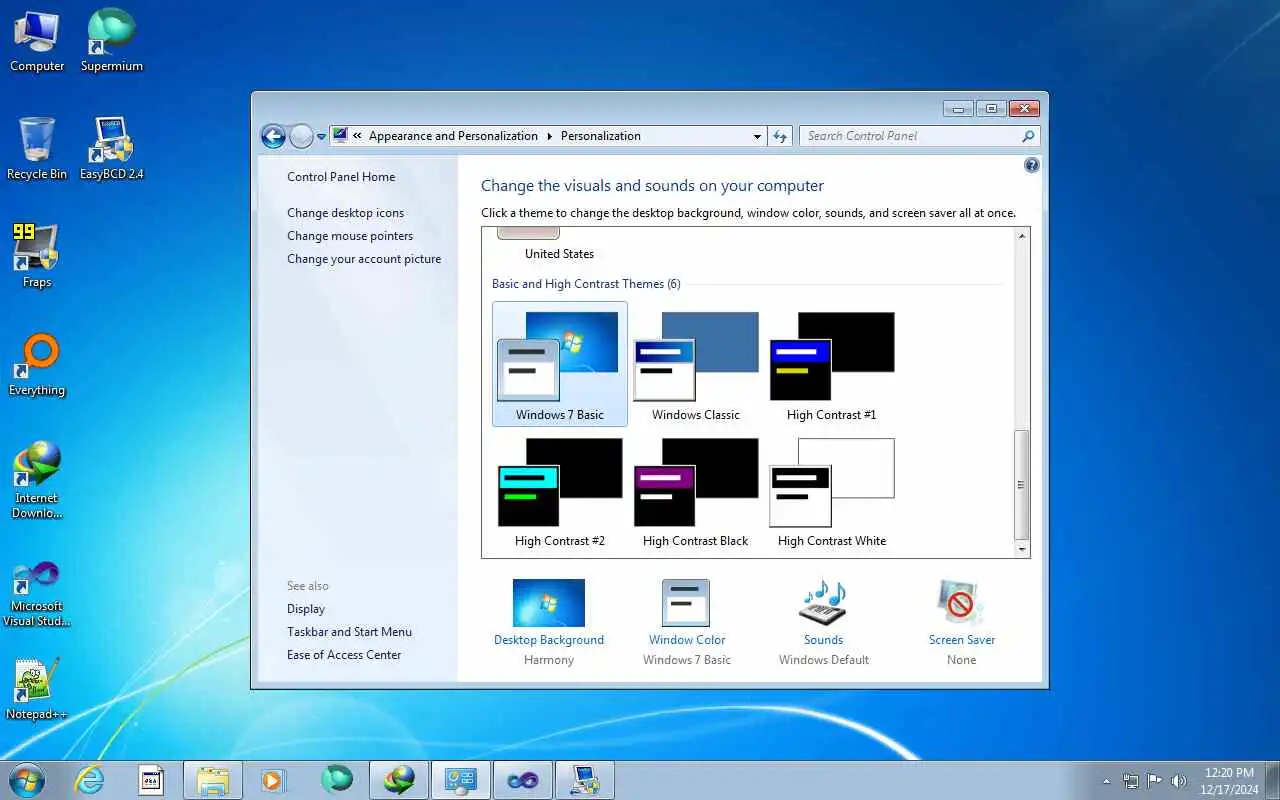Click the theme list scroll-up arrow
The width and height of the screenshot is (1280, 800).
click(1021, 236)
